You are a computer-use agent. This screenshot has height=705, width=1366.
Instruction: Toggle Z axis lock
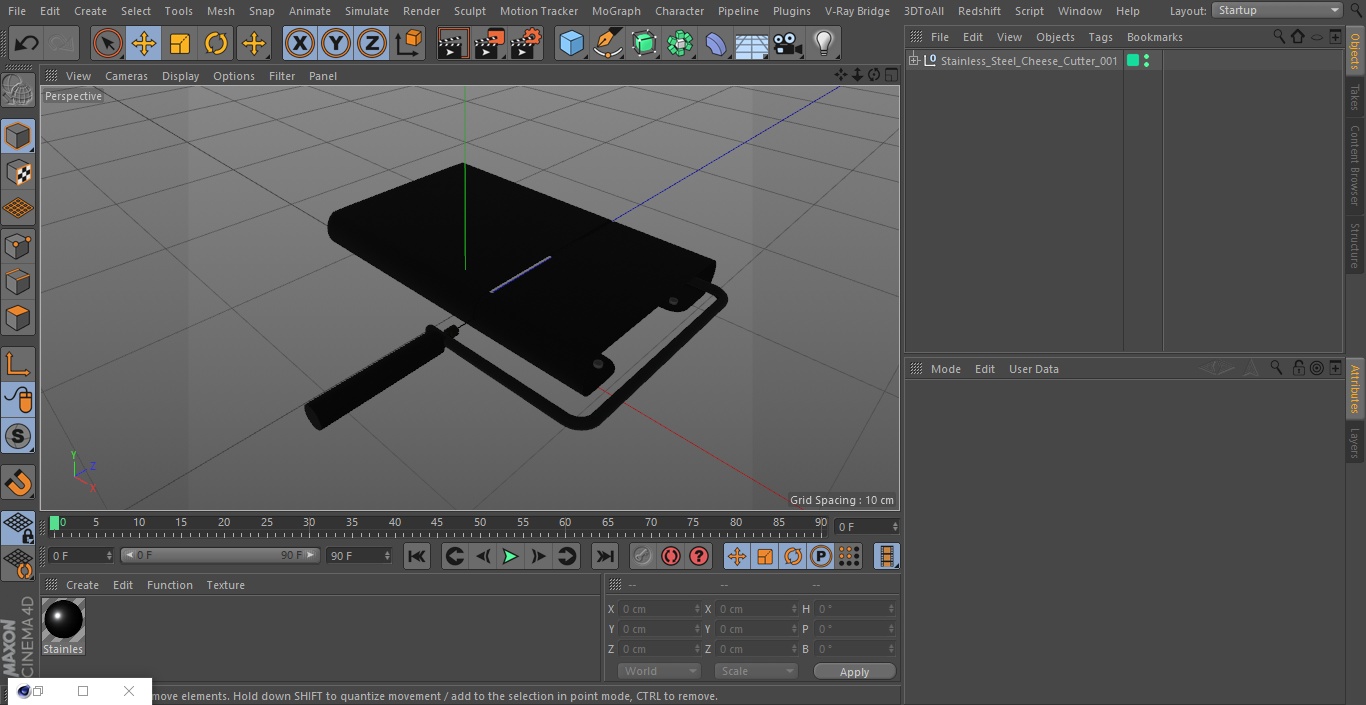coord(372,44)
